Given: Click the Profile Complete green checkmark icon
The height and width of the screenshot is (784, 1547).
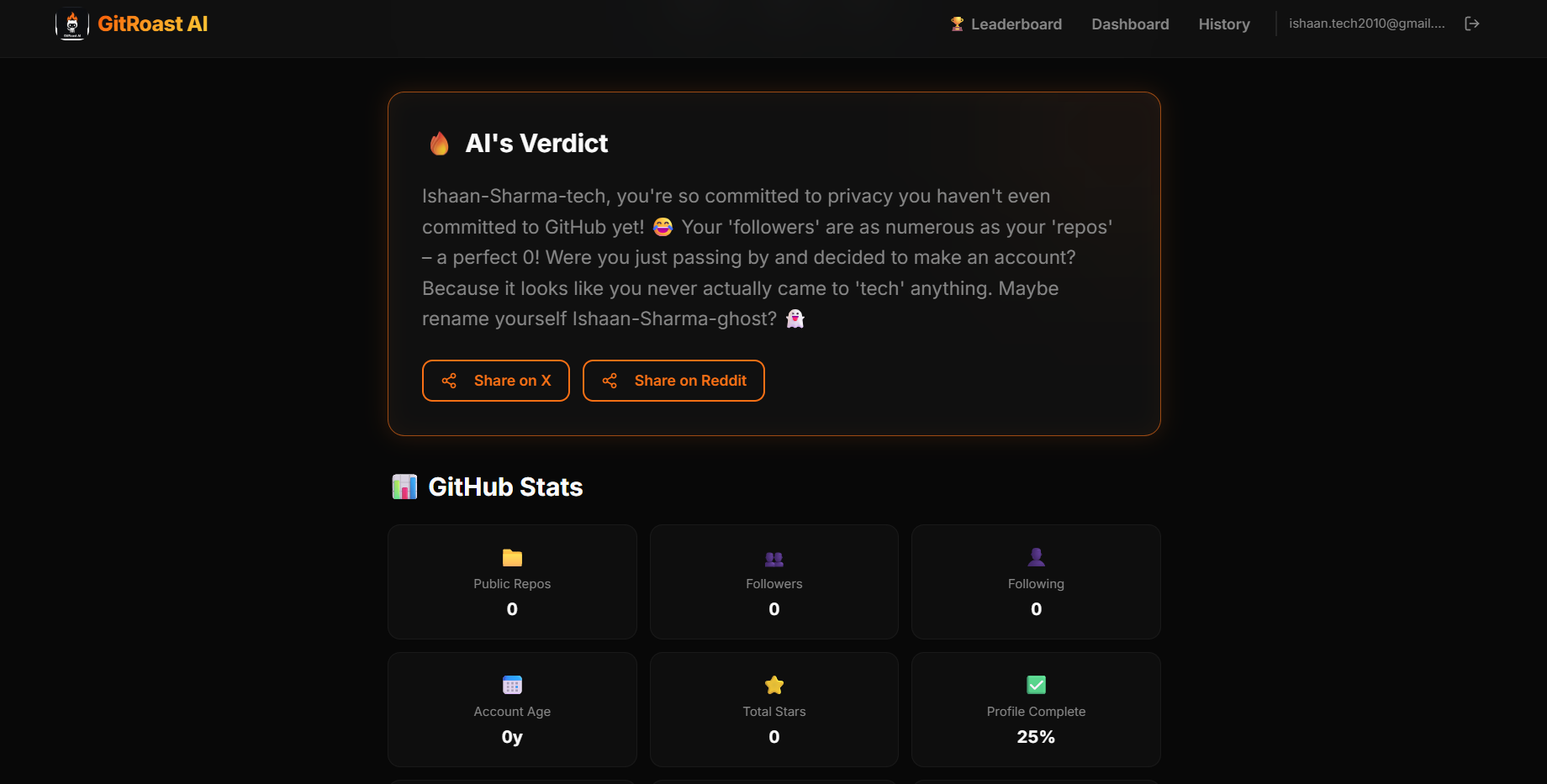Looking at the screenshot, I should click(1035, 684).
